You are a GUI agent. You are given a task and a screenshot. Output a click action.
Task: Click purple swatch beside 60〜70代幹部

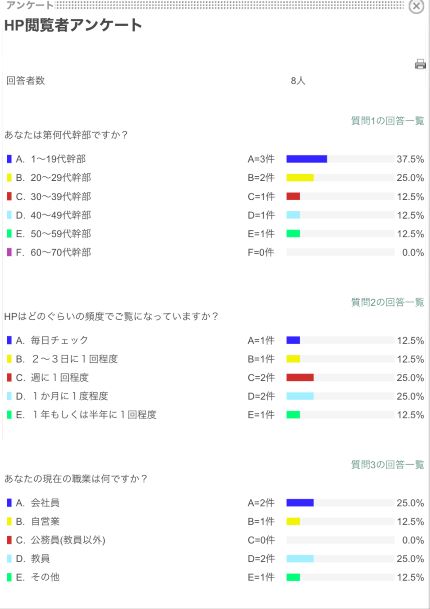(9, 252)
